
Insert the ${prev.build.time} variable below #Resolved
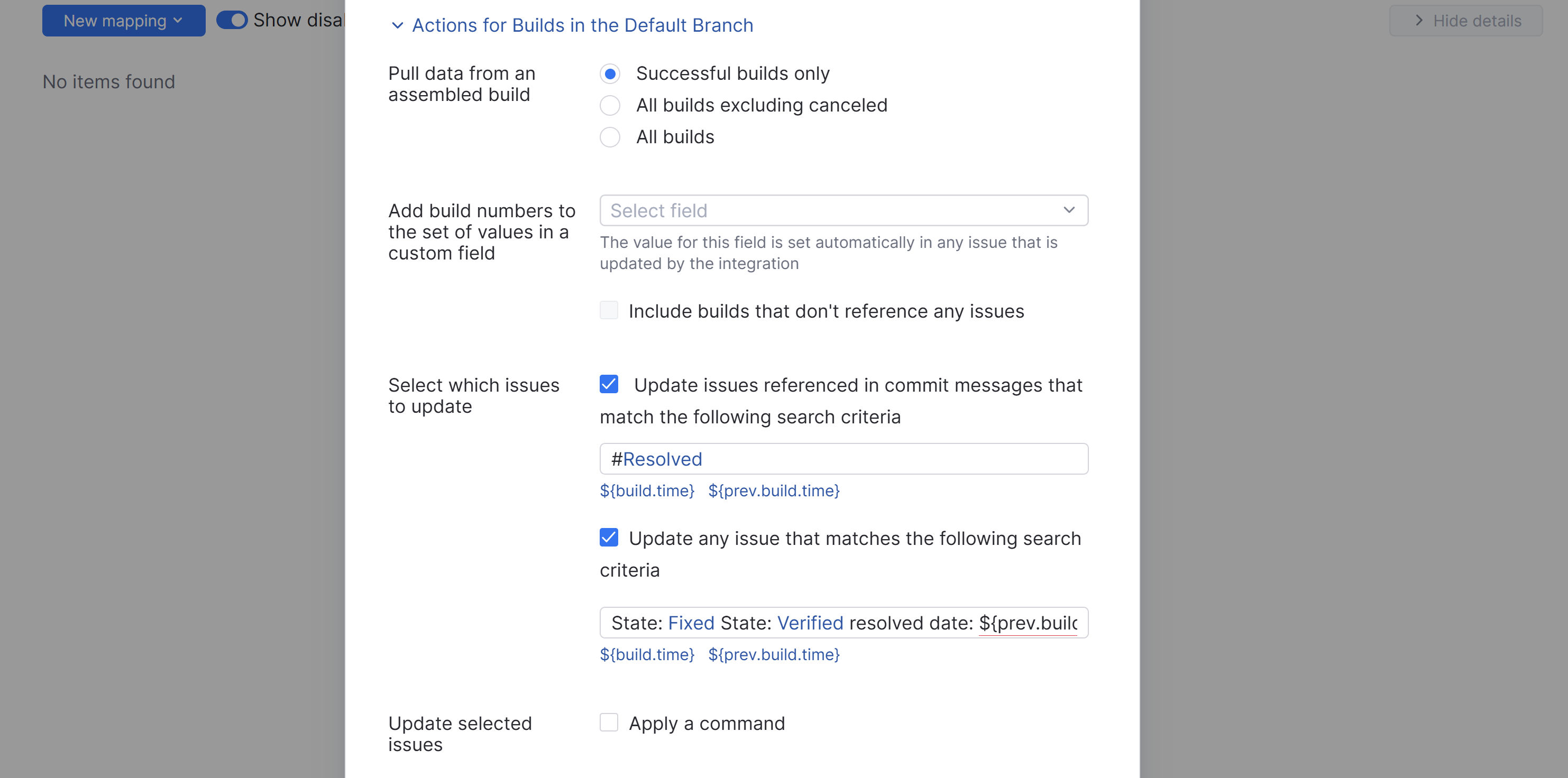pyautogui.click(x=774, y=491)
